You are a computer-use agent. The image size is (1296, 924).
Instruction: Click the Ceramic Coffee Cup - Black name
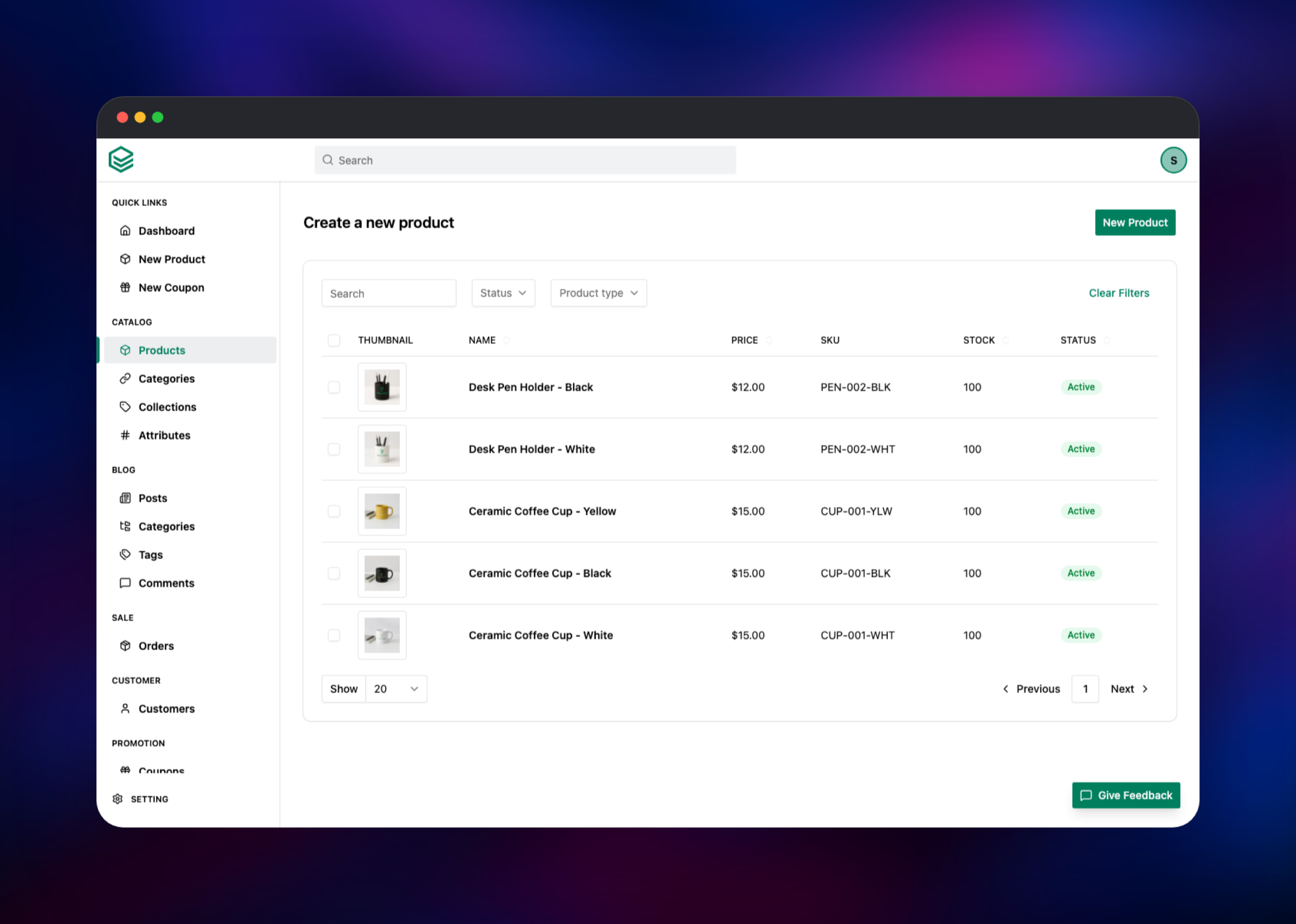[x=539, y=573]
